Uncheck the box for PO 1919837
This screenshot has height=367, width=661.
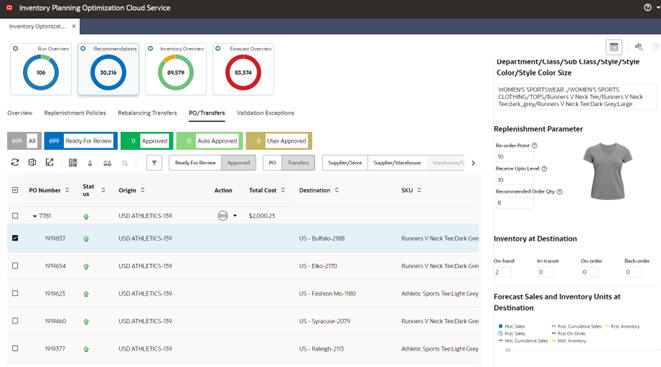(15, 238)
